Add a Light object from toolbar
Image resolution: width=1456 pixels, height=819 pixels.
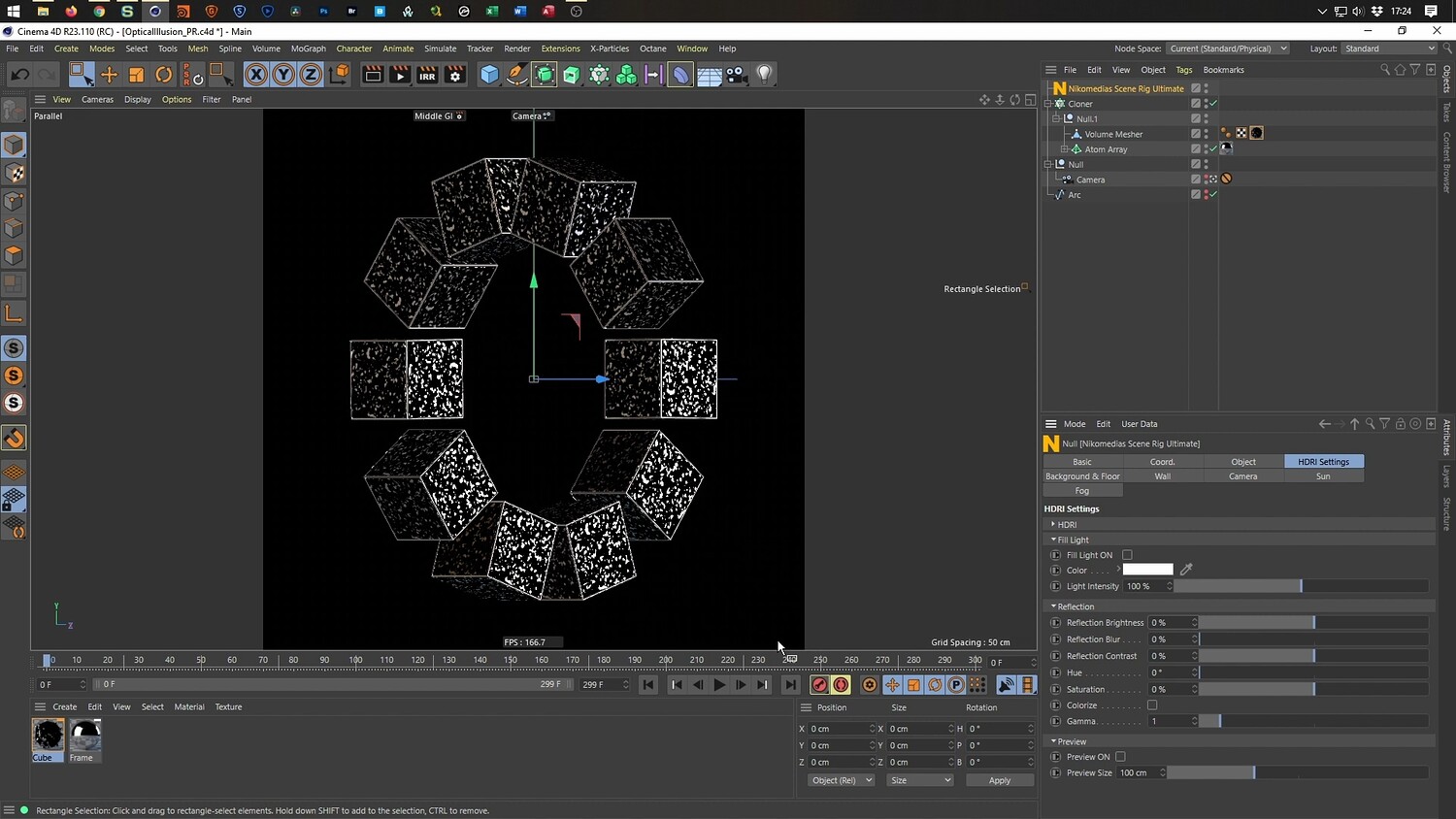(765, 75)
